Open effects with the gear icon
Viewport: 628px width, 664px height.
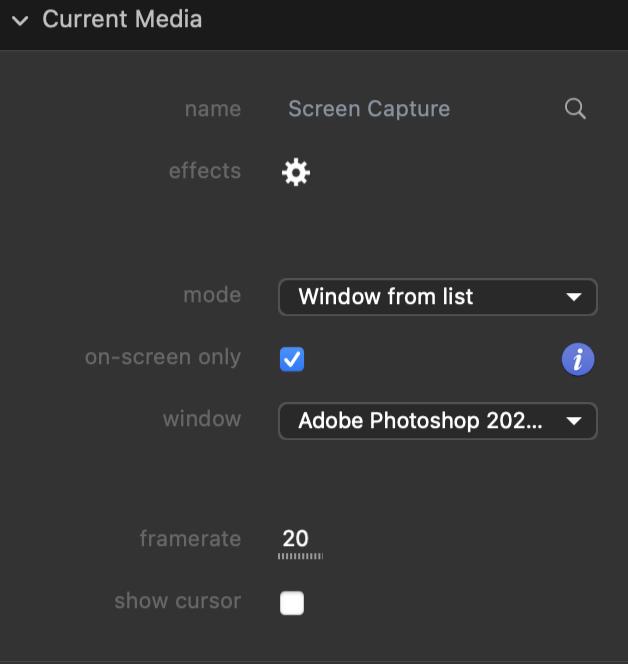295,172
